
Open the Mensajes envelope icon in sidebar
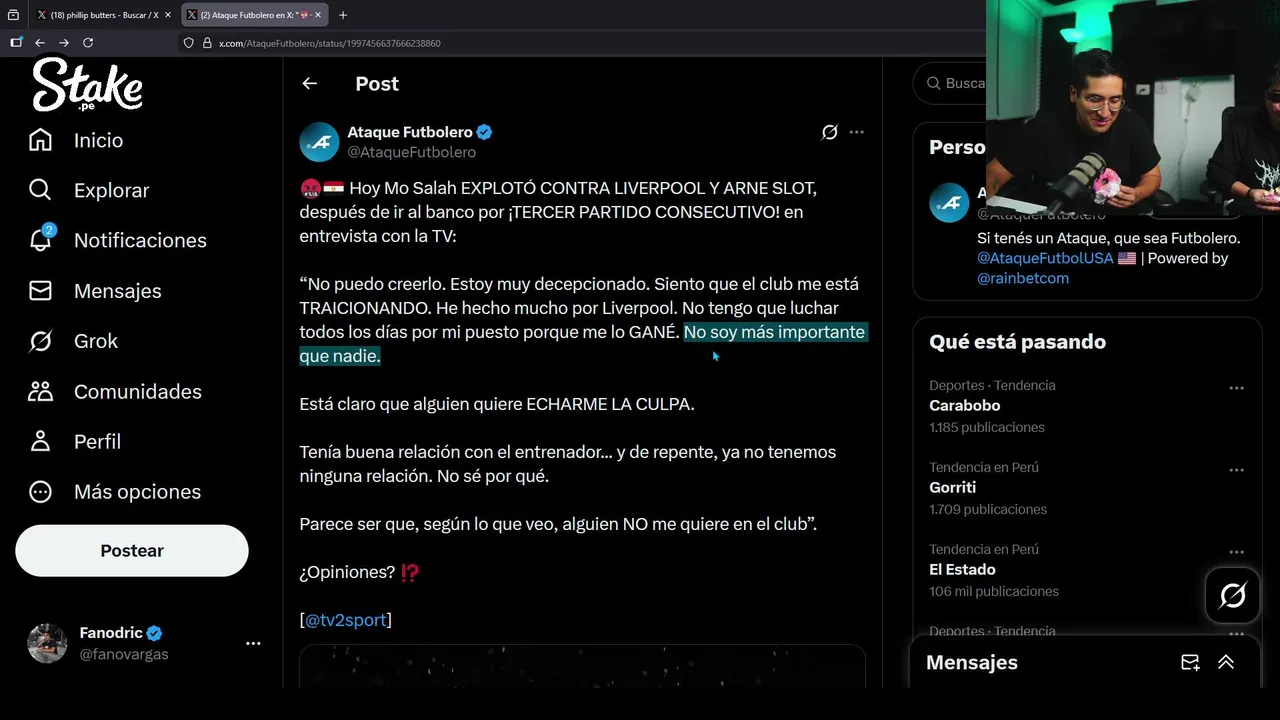tap(40, 291)
